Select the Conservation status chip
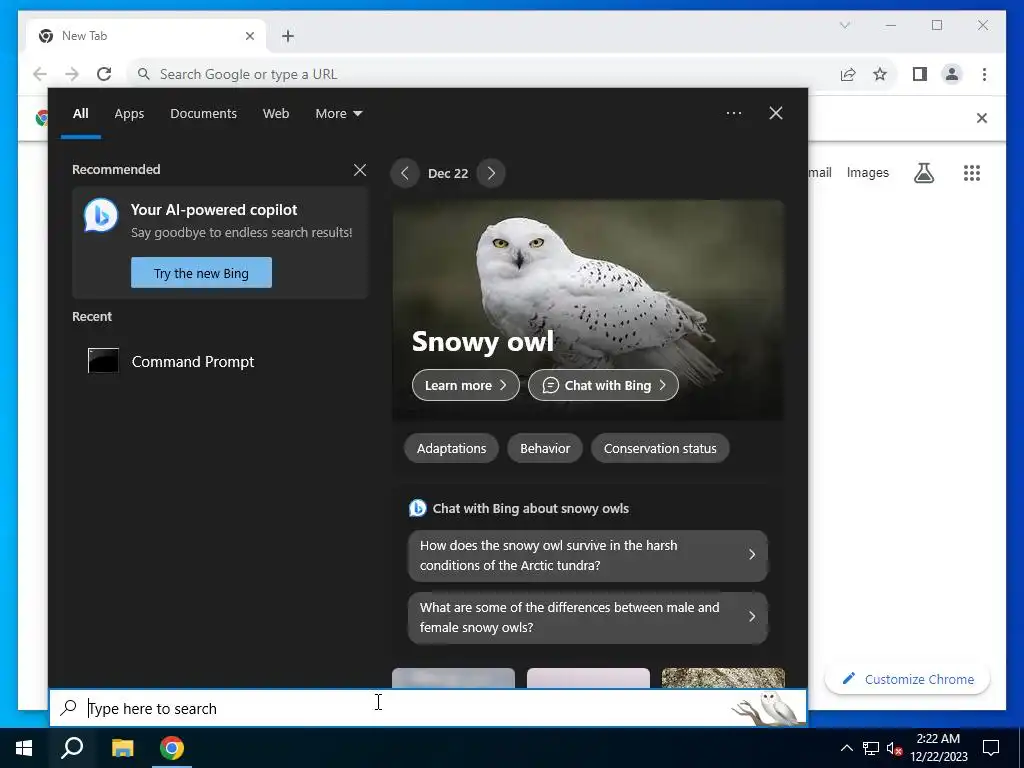This screenshot has height=768, width=1024. (660, 449)
